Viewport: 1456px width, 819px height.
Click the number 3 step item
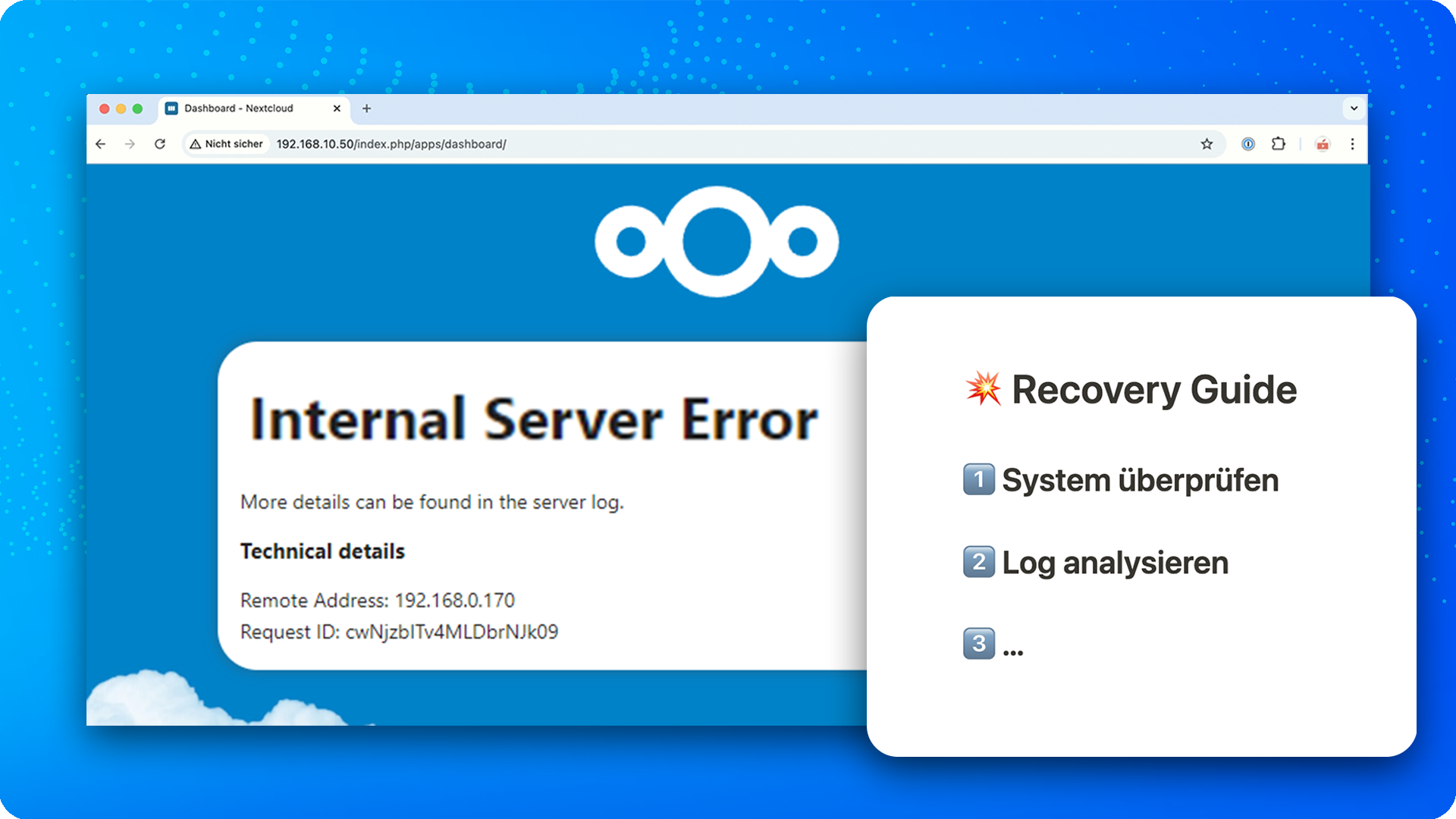pos(993,644)
